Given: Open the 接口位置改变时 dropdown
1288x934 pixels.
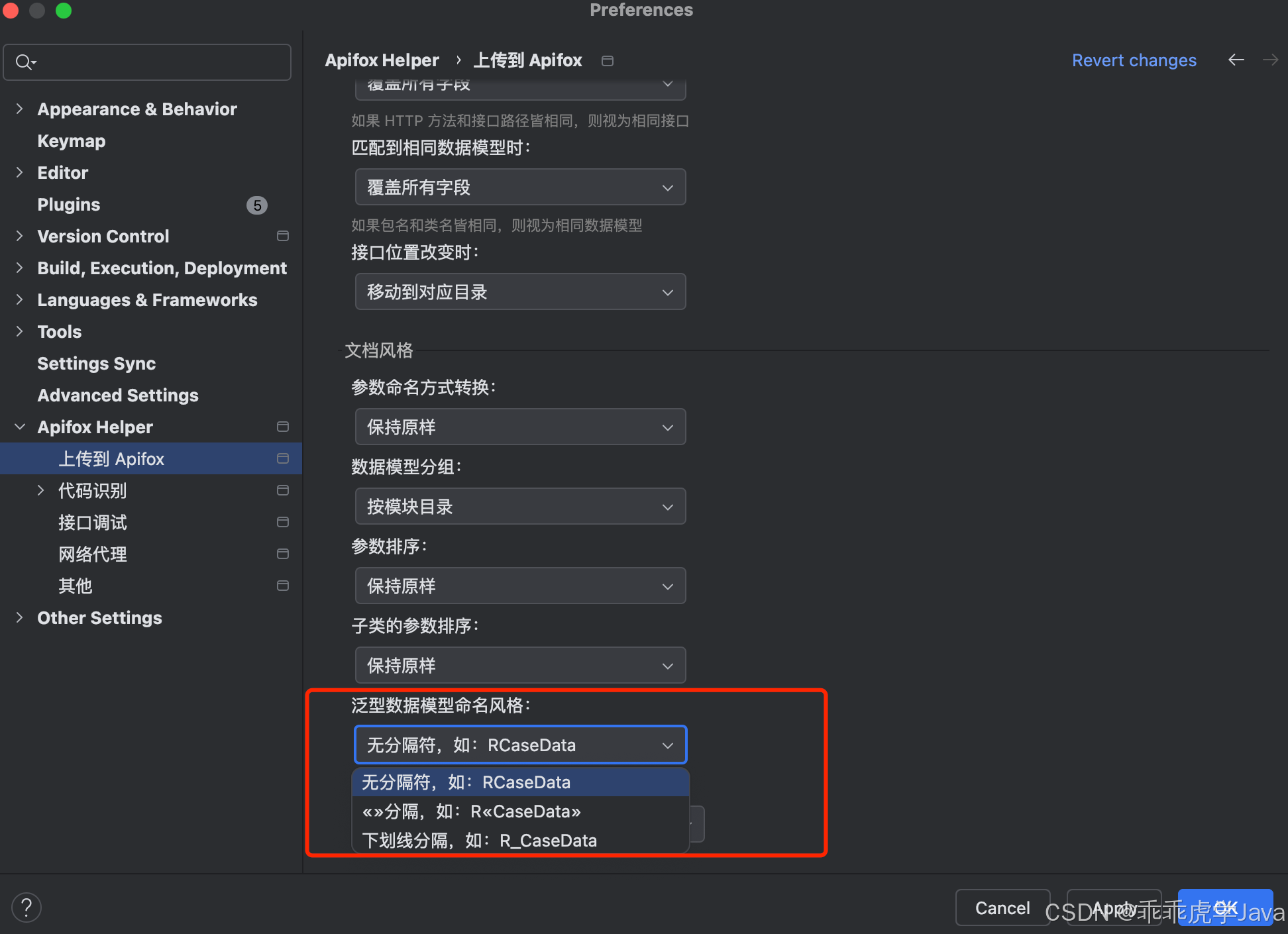Looking at the screenshot, I should click(520, 291).
